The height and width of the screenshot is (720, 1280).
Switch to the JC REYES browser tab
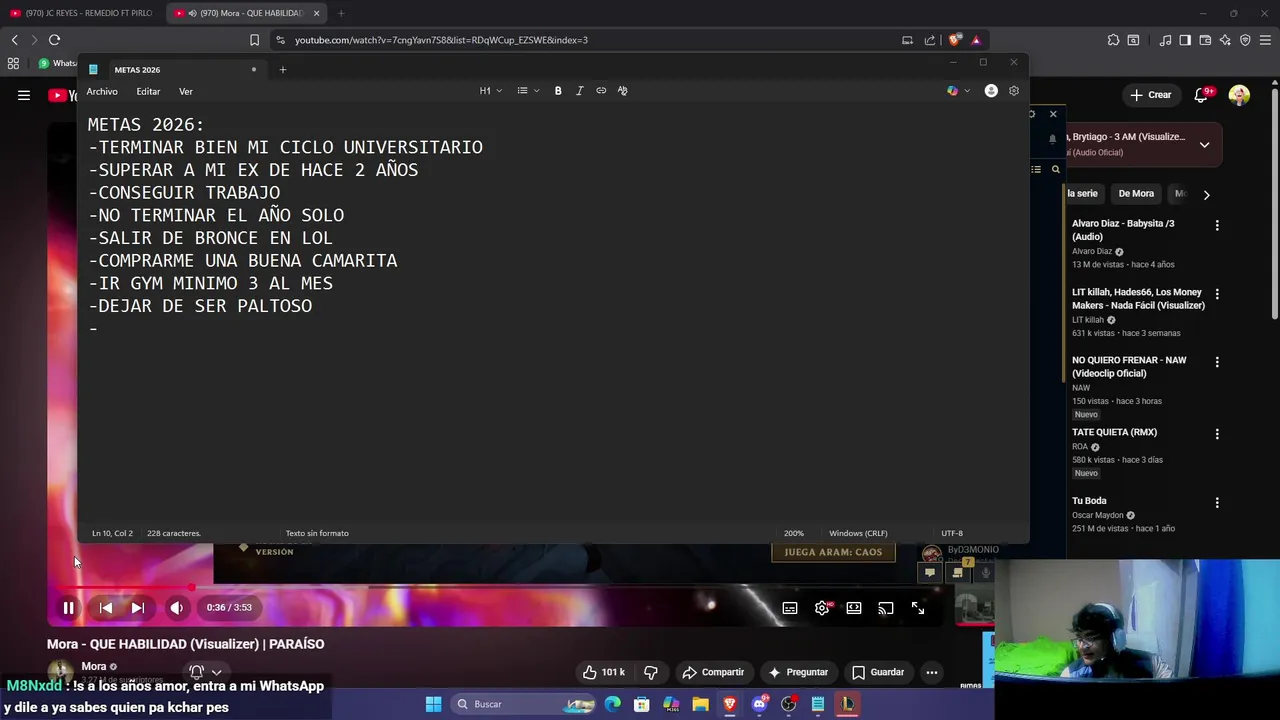(x=82, y=13)
